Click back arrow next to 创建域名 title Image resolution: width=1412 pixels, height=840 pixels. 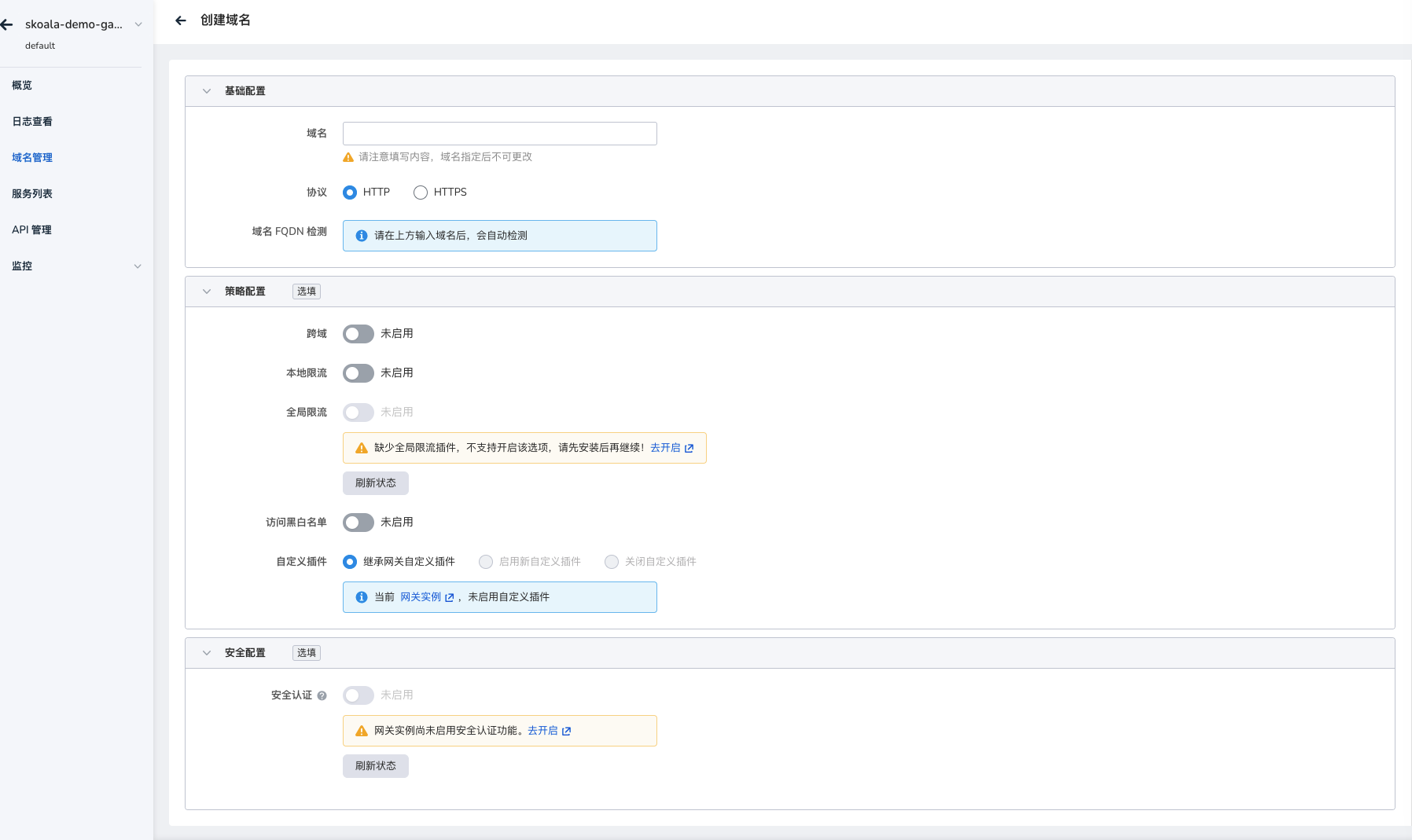[x=181, y=20]
